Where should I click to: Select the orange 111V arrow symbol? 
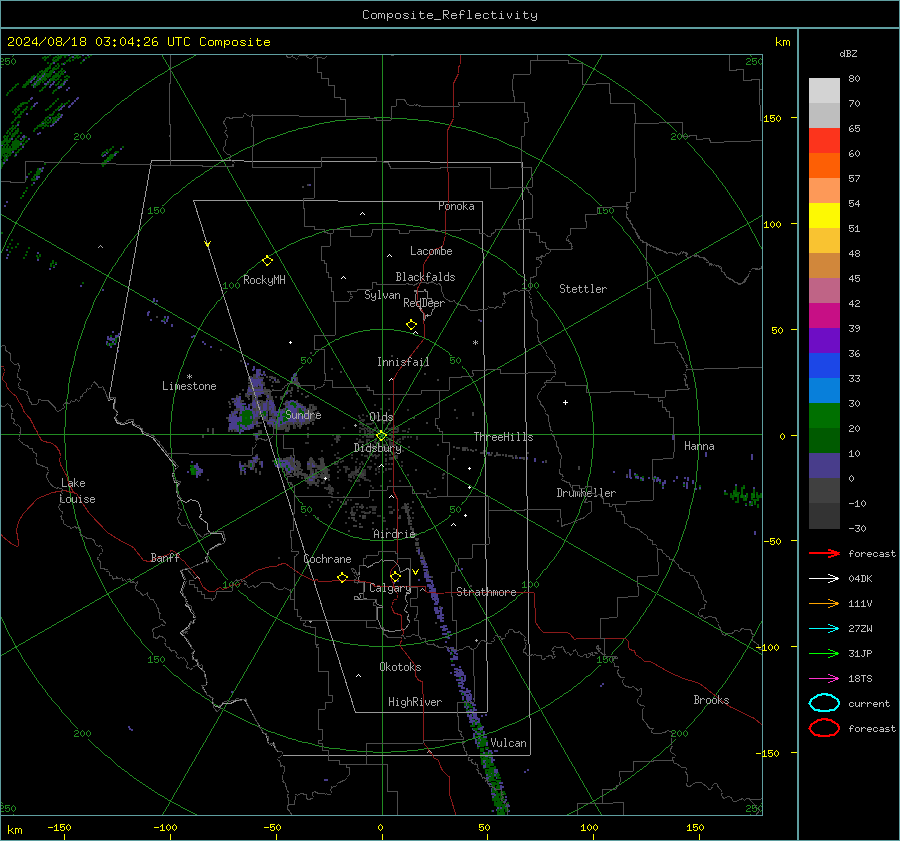[x=824, y=603]
